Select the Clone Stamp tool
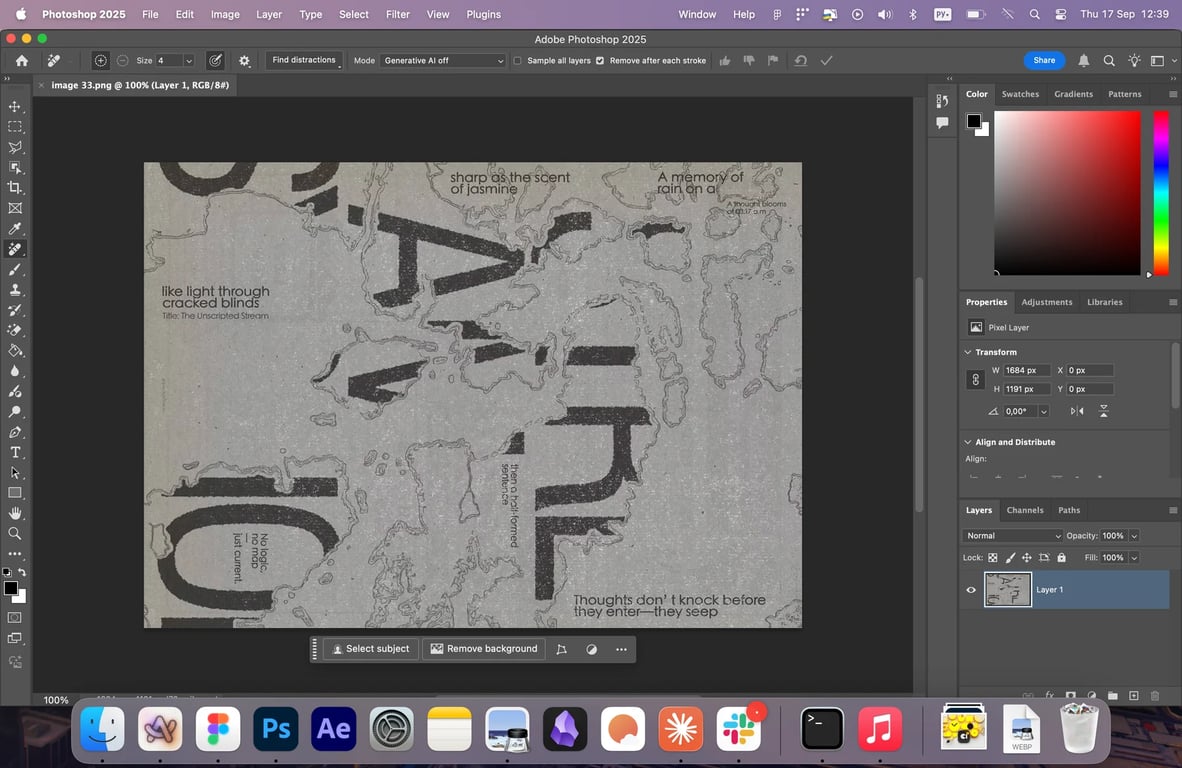Image resolution: width=1182 pixels, height=768 pixels. 14,289
